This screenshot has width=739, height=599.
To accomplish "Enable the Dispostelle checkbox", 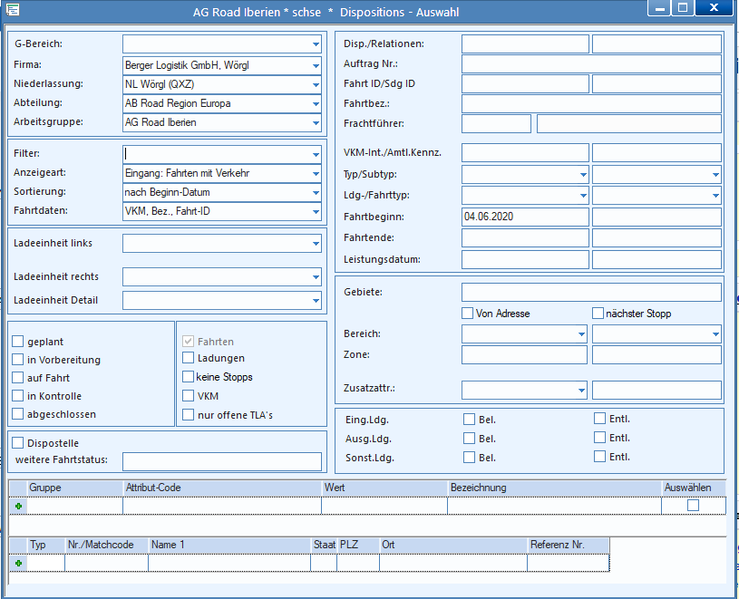I will pyautogui.click(x=18, y=443).
